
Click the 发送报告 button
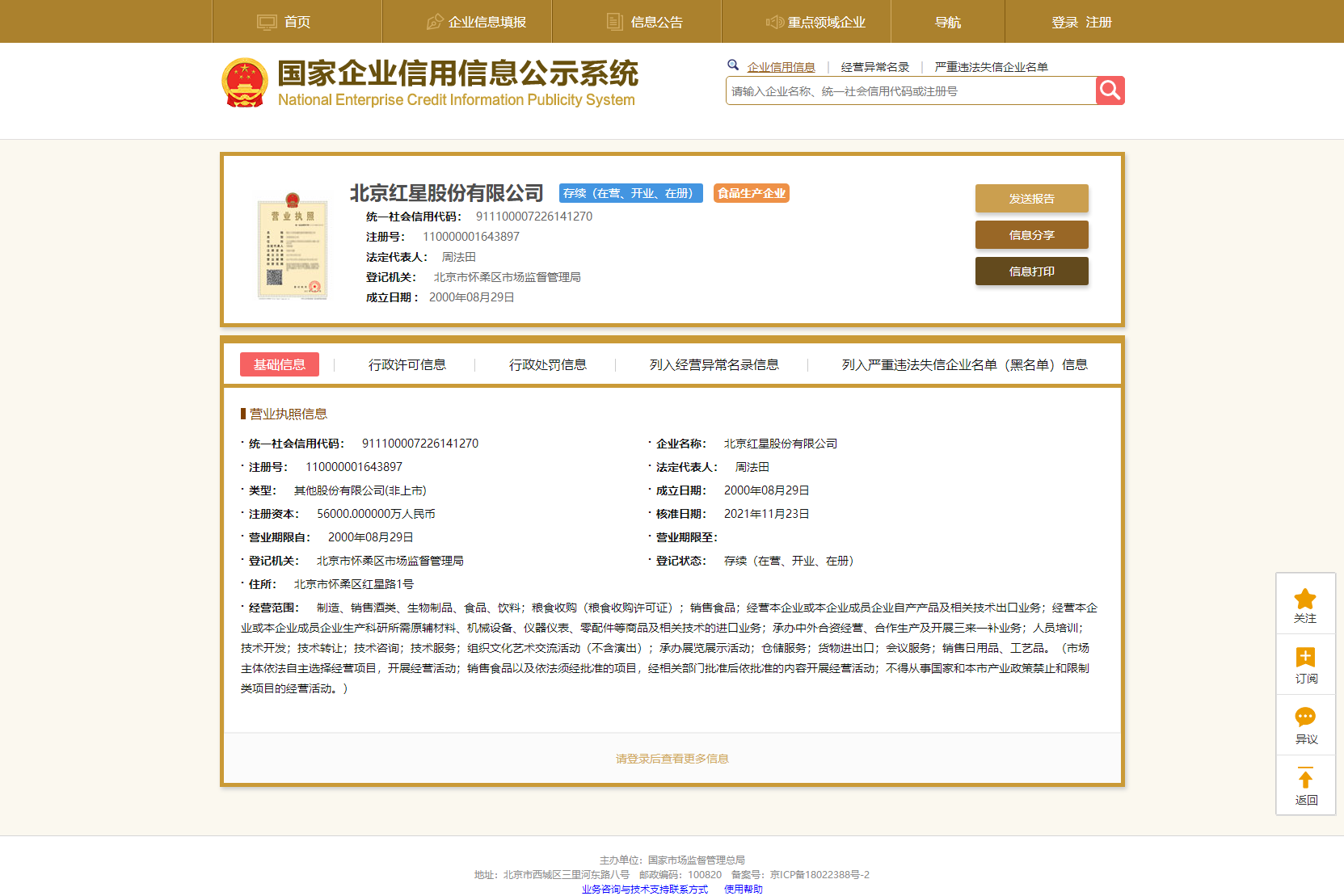(1031, 199)
